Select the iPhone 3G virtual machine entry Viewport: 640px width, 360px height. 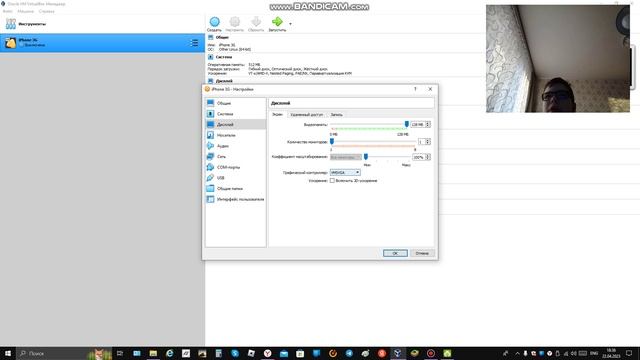pos(102,43)
